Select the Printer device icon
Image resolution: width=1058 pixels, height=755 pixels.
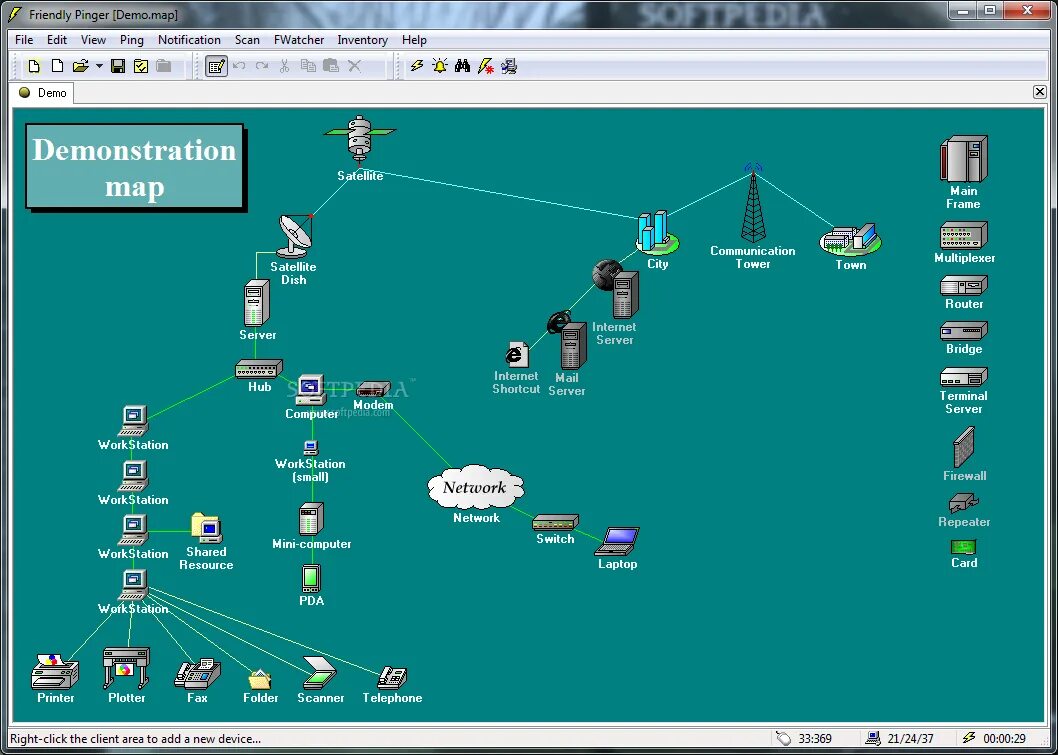click(55, 671)
